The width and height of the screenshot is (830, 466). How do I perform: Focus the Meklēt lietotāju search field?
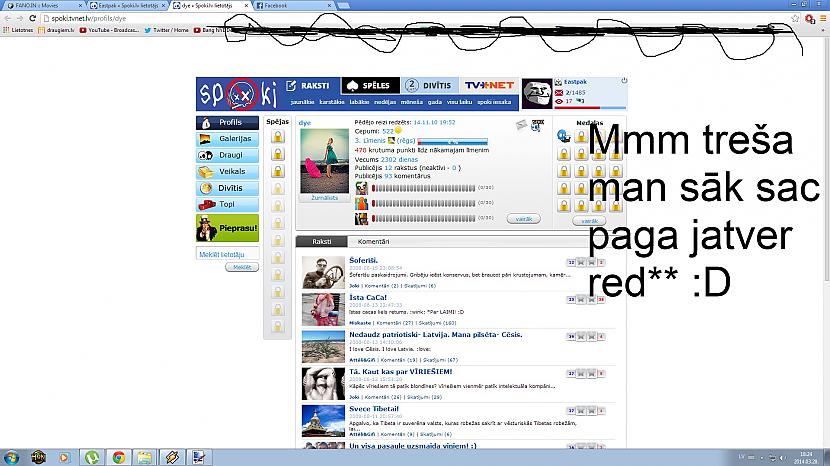coord(227,254)
